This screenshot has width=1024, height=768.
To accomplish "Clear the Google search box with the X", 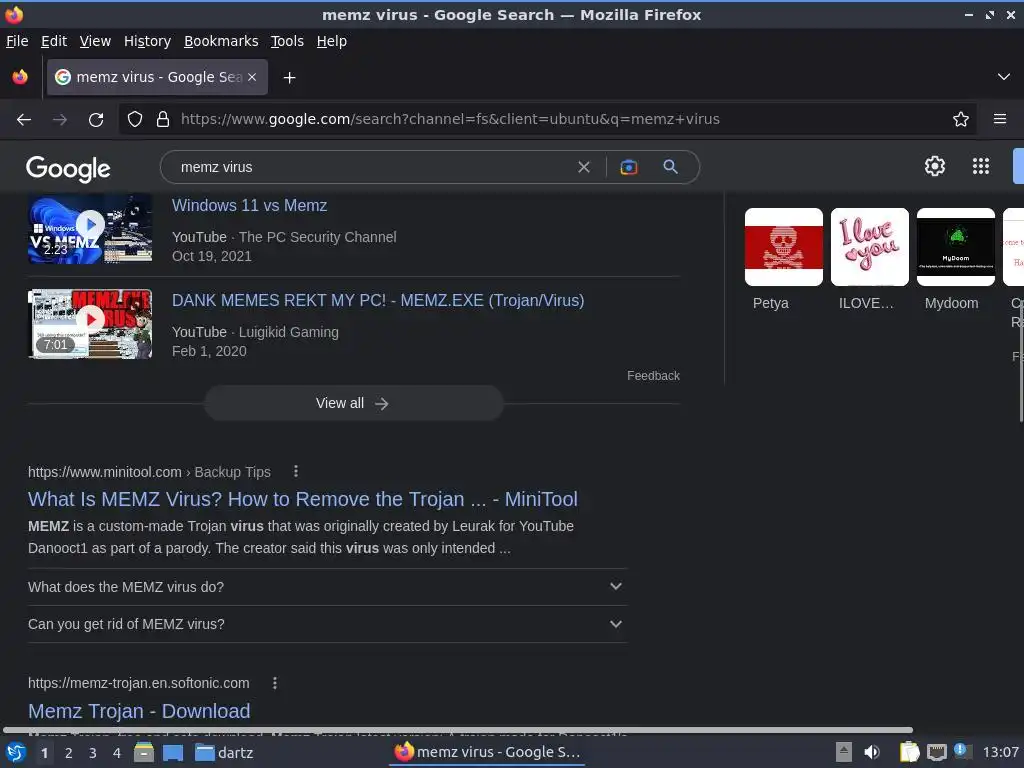I will (584, 167).
